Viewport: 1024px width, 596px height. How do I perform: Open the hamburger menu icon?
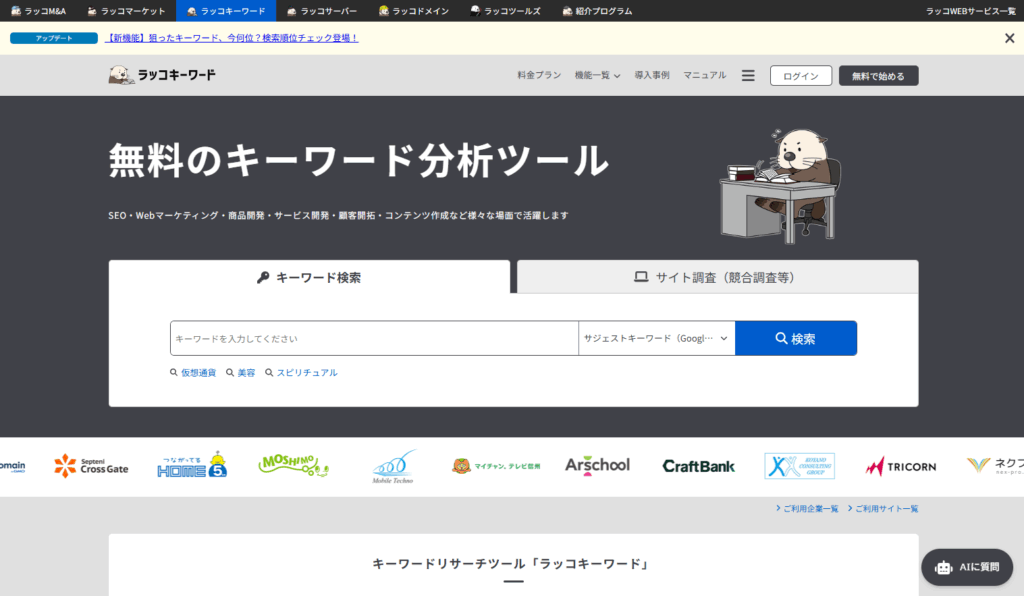[748, 76]
